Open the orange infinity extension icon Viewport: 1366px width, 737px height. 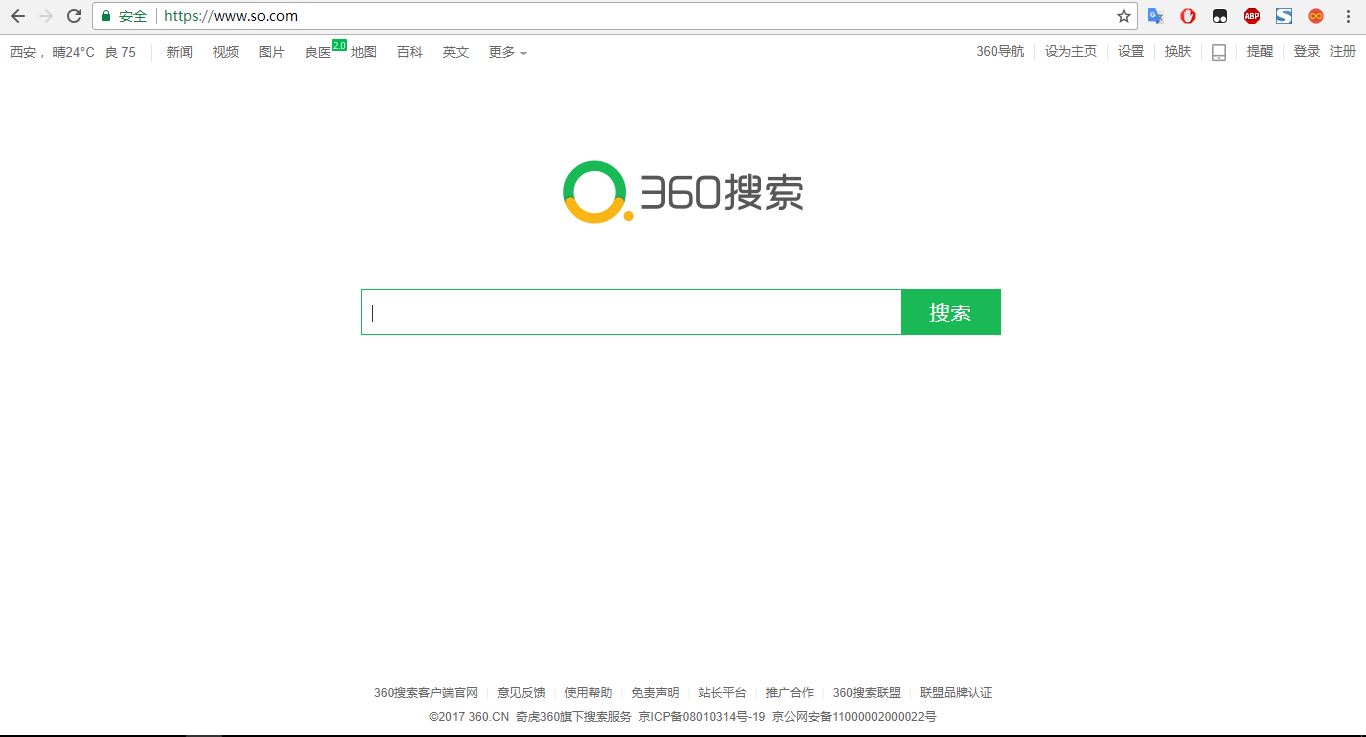click(x=1316, y=16)
